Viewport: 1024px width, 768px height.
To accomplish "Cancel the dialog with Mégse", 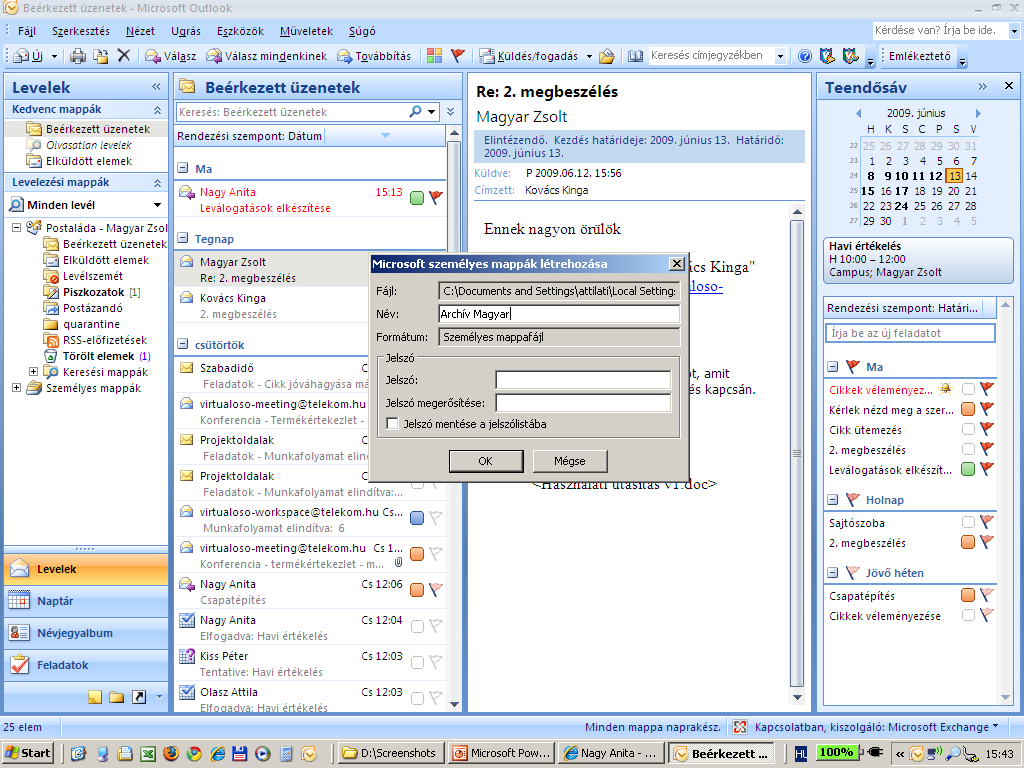I will [570, 461].
